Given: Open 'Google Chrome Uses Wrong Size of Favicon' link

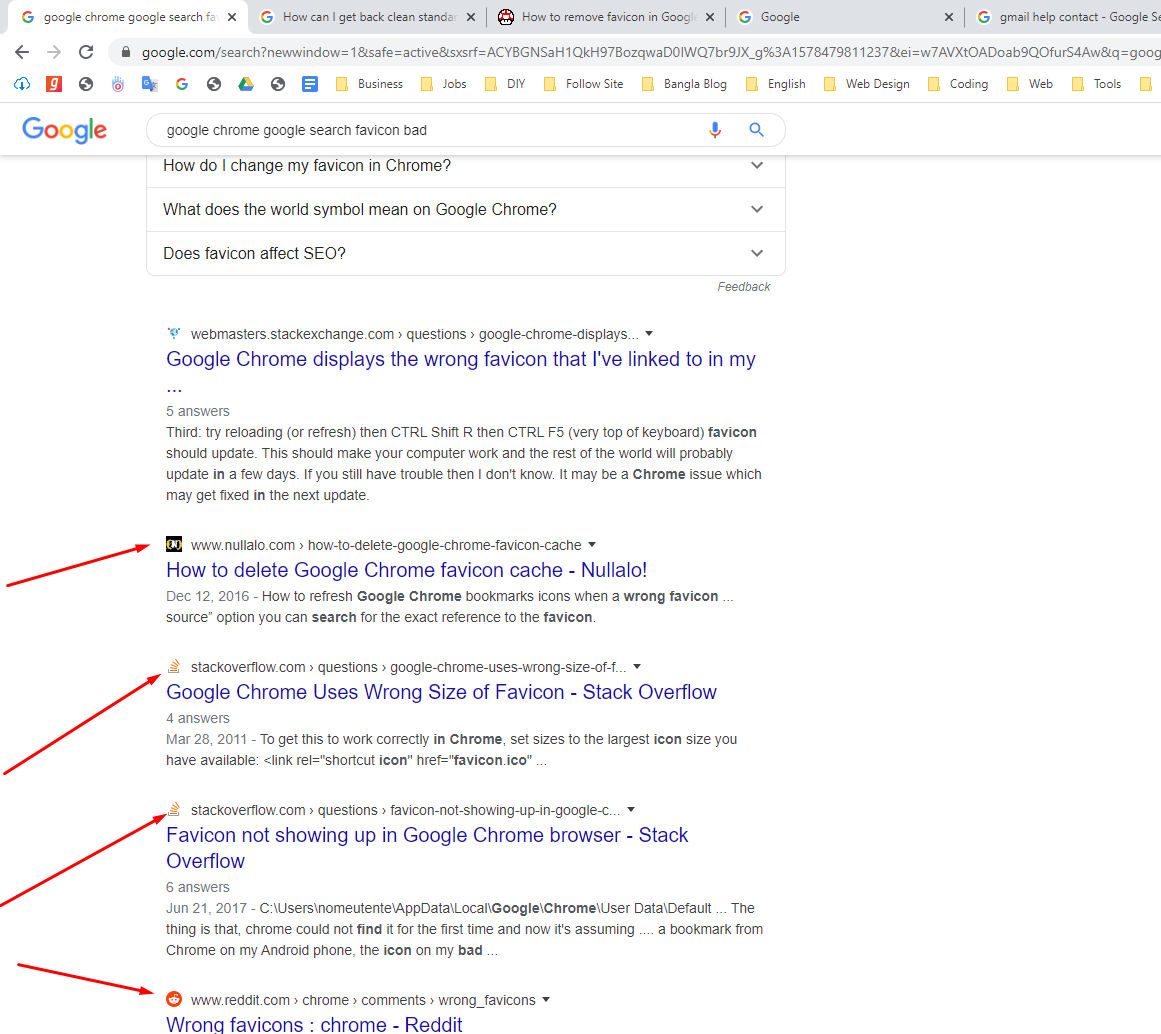Looking at the screenshot, I should [441, 692].
